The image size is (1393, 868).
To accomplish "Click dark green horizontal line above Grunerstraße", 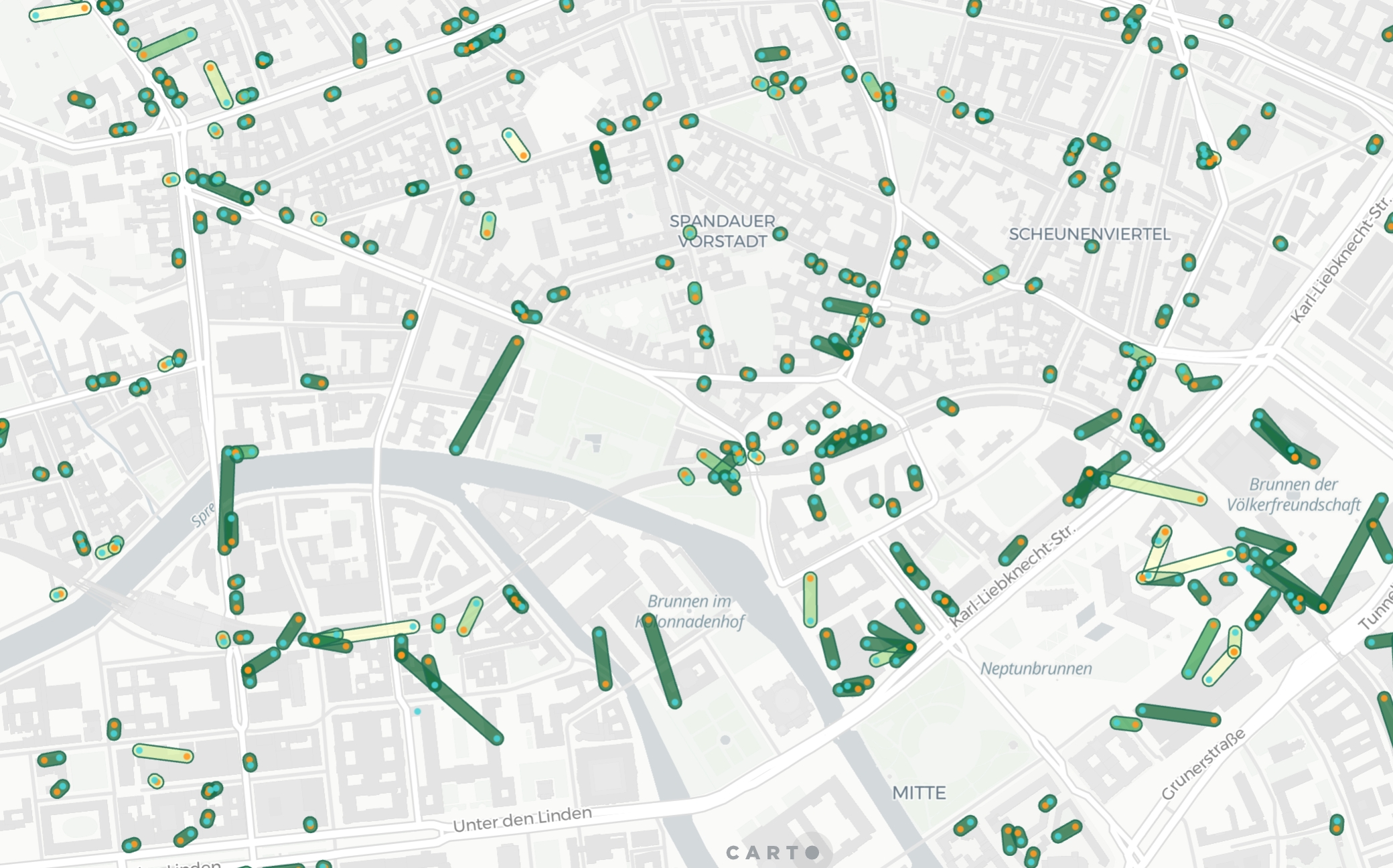I will 1177,715.
